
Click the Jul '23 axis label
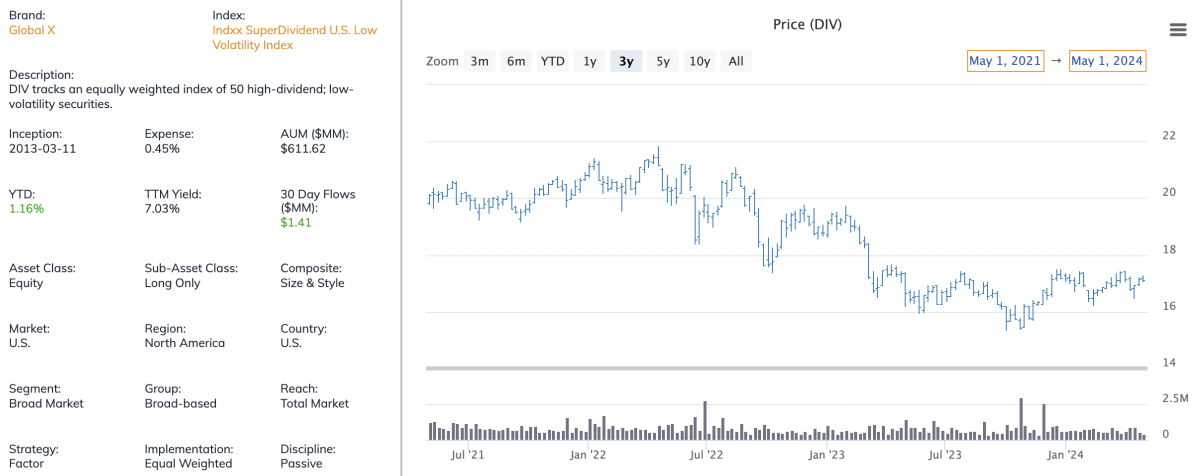945,455
